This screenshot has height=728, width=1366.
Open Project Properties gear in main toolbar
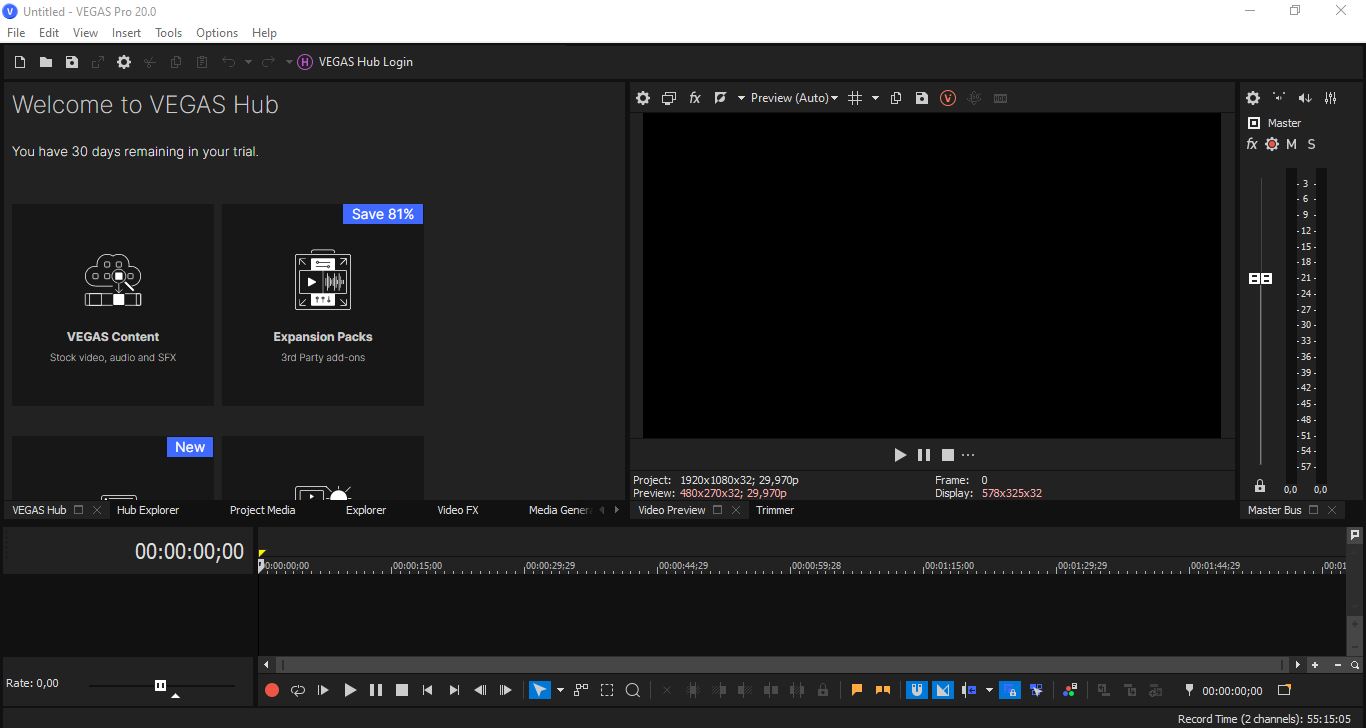124,62
